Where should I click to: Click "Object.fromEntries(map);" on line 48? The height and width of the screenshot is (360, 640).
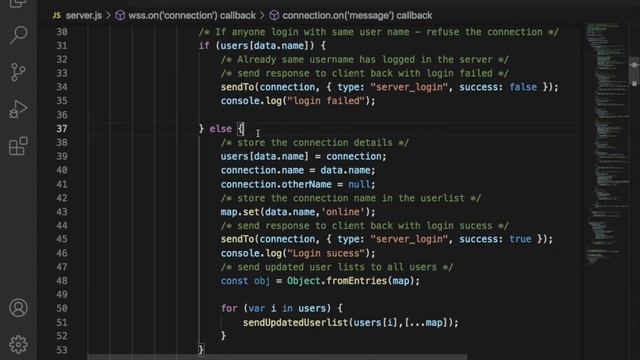(x=353, y=281)
